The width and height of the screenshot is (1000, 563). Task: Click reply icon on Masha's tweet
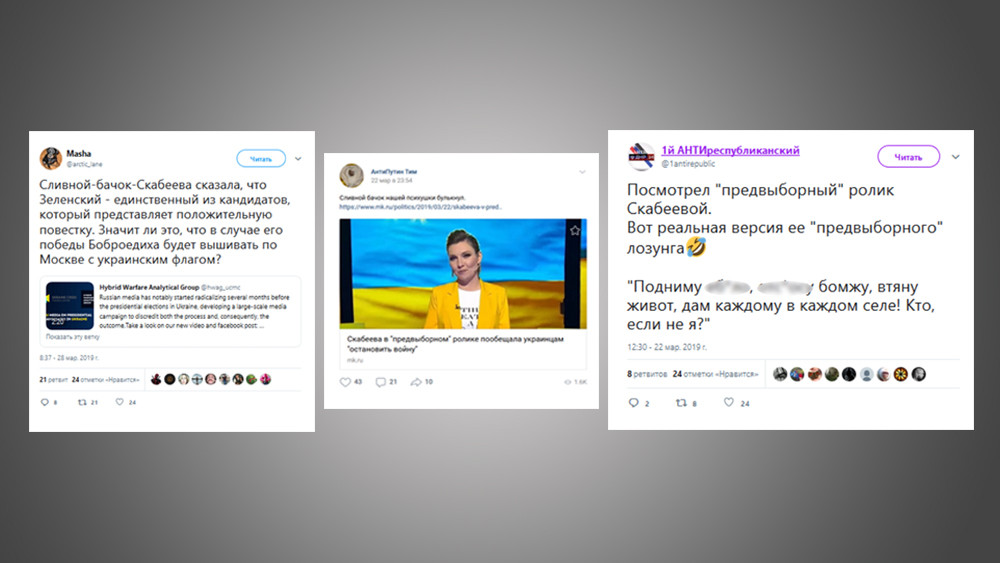click(45, 402)
